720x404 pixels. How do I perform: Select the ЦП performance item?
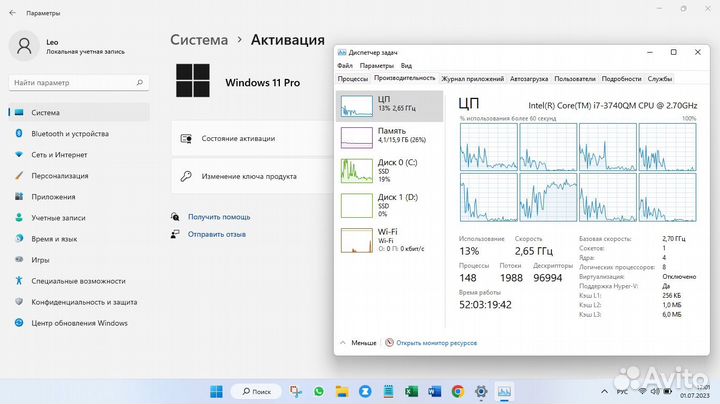click(389, 106)
